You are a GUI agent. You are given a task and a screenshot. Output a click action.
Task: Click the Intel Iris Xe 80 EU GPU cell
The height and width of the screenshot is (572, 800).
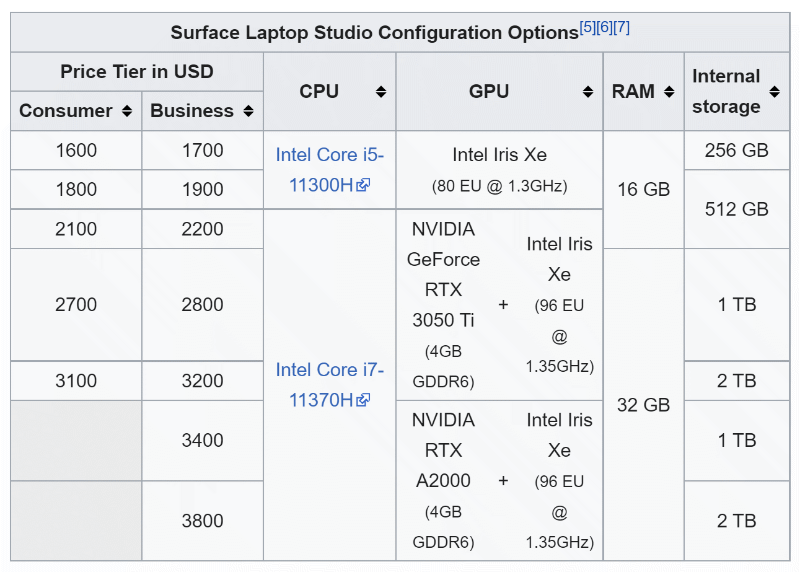[499, 169]
